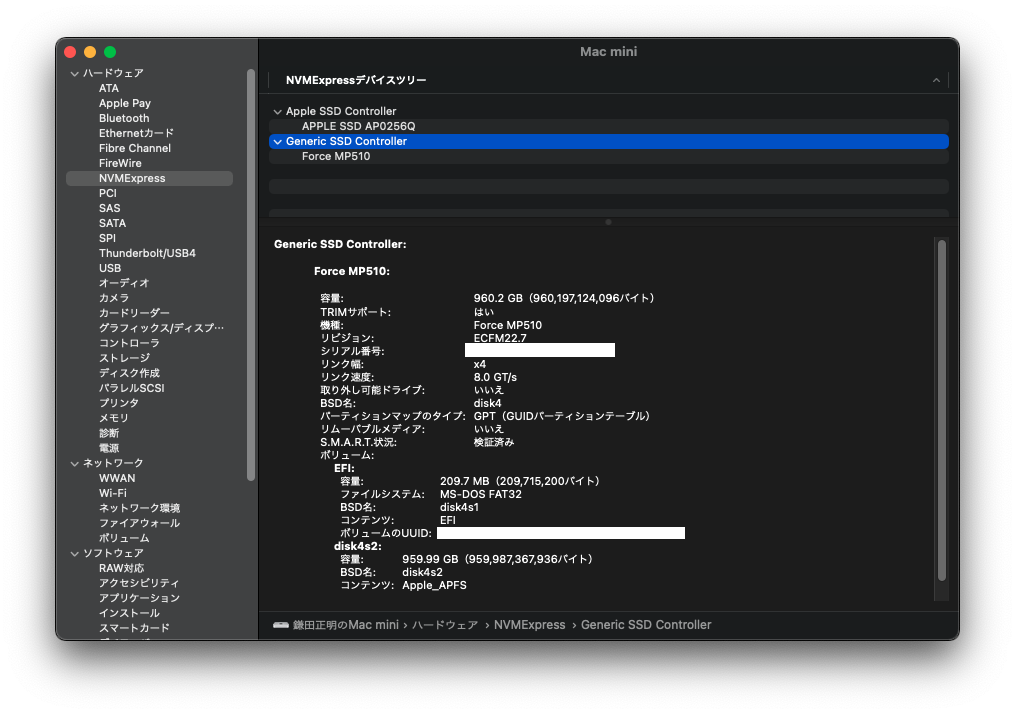The image size is (1015, 714).
Task: Click the ハードウェア path bar segment
Action: pyautogui.click(x=445, y=625)
